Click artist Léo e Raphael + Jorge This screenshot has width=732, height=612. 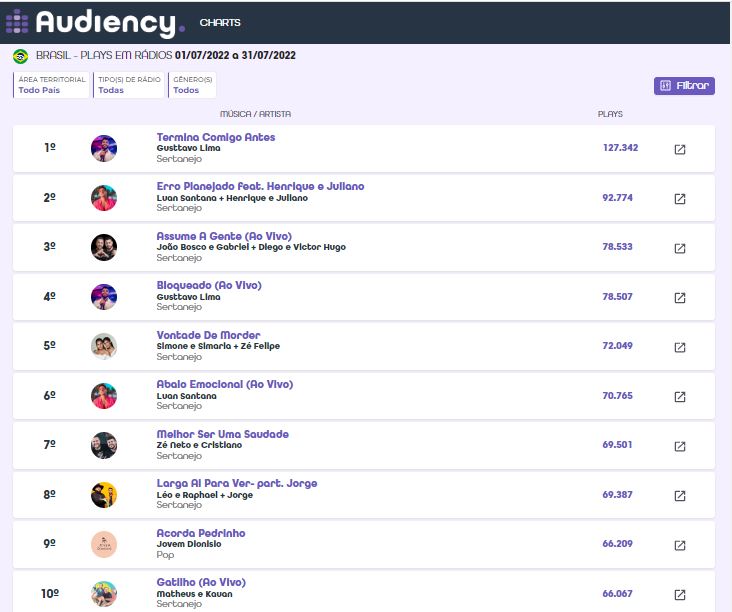pyautogui.click(x=204, y=495)
